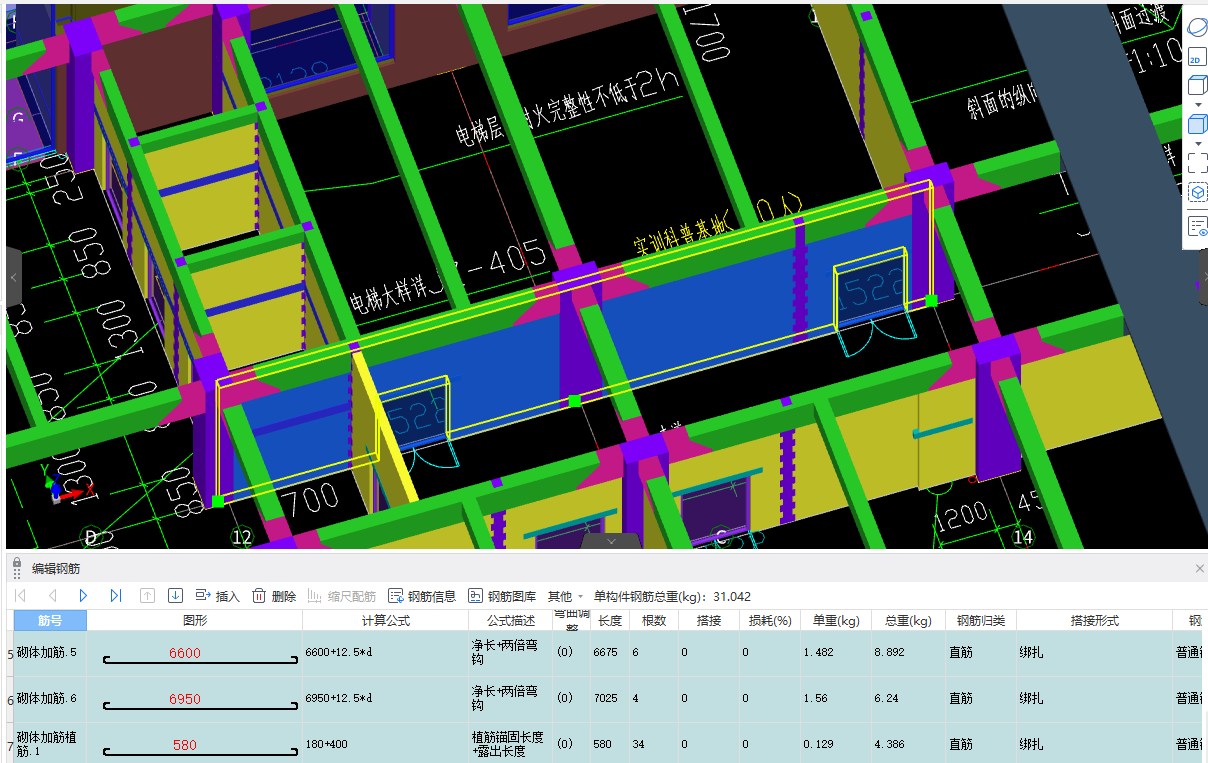1208x763 pixels.
Task: Click the 删除 delete button
Action: tap(274, 596)
